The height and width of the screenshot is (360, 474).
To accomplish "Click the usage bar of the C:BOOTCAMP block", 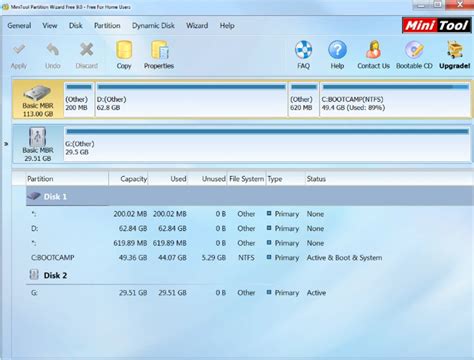I will [396, 87].
